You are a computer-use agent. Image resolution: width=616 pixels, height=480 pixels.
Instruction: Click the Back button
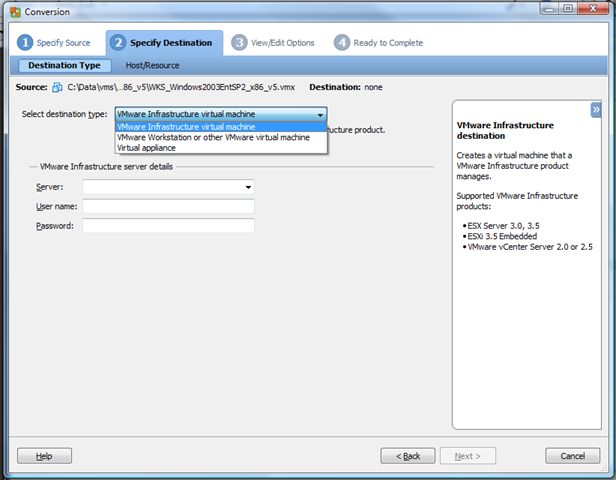coord(408,456)
